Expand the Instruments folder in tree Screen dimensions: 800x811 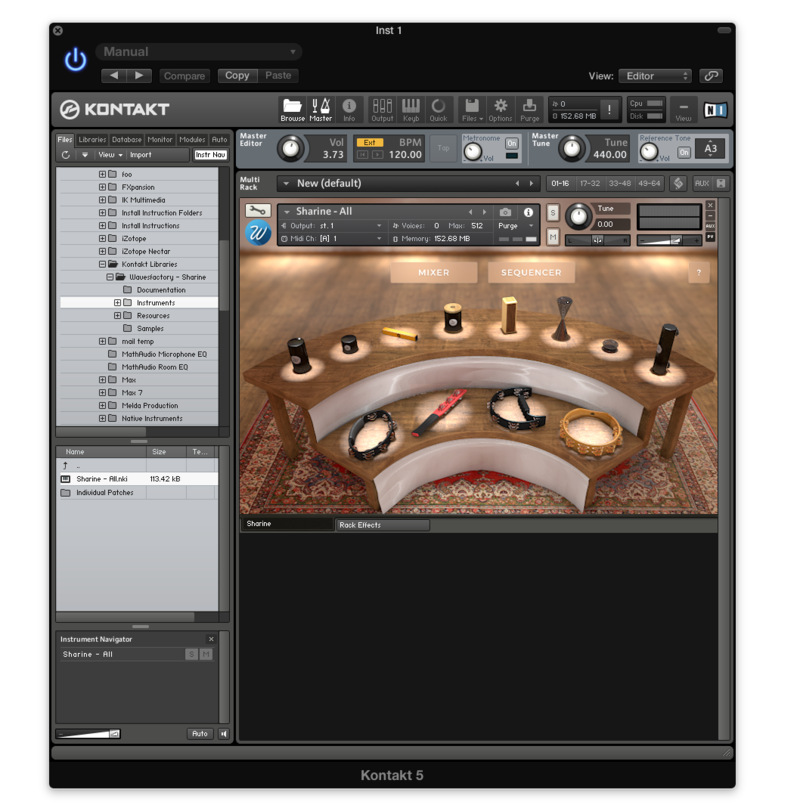(117, 303)
